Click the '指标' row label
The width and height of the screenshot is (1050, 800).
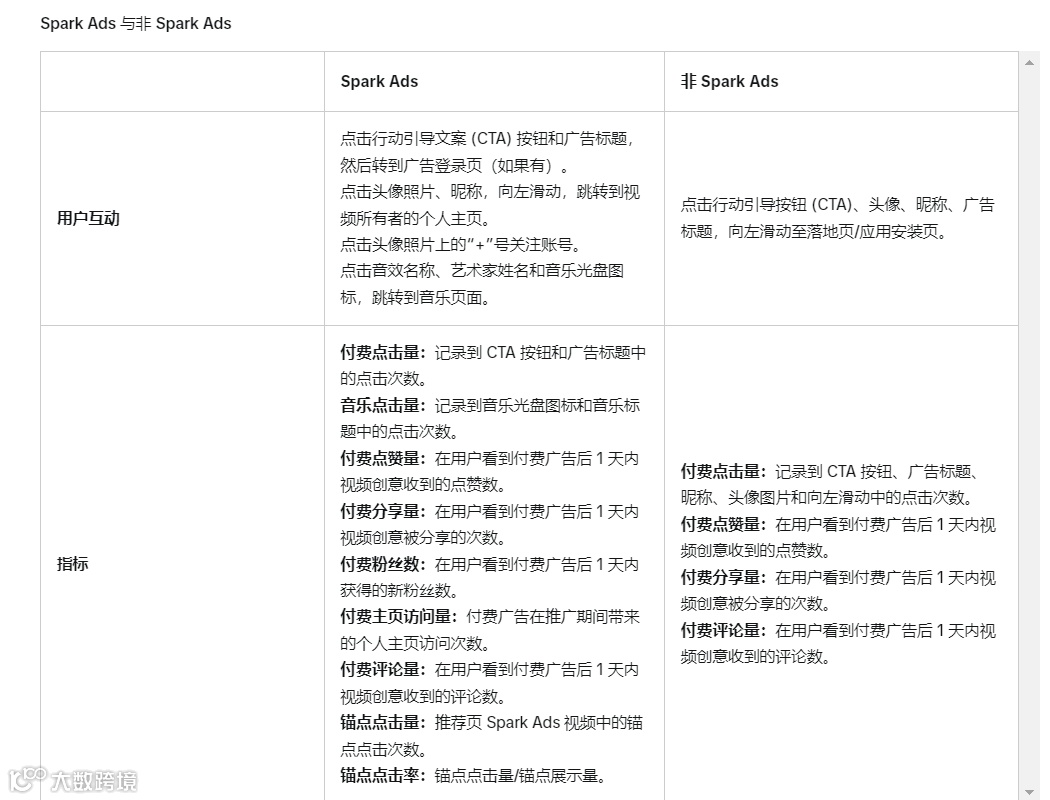click(x=72, y=564)
